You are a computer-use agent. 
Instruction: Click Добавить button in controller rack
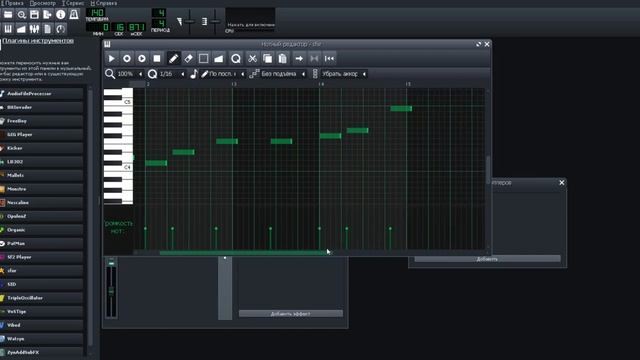tap(487, 259)
